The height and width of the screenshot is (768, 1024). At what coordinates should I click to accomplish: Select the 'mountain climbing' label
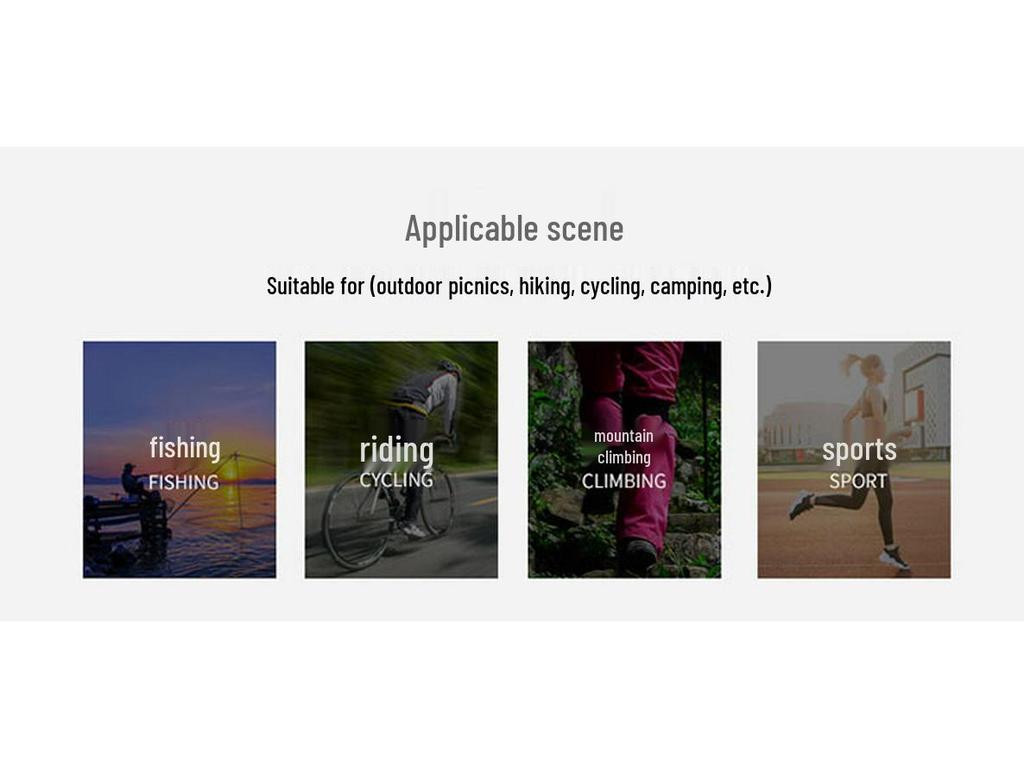coord(624,447)
